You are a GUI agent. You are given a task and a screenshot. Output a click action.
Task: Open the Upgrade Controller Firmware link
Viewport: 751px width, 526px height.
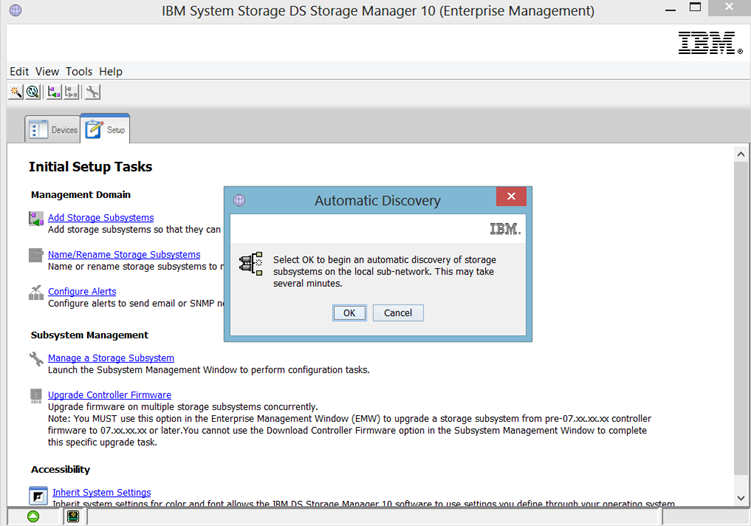(x=110, y=395)
